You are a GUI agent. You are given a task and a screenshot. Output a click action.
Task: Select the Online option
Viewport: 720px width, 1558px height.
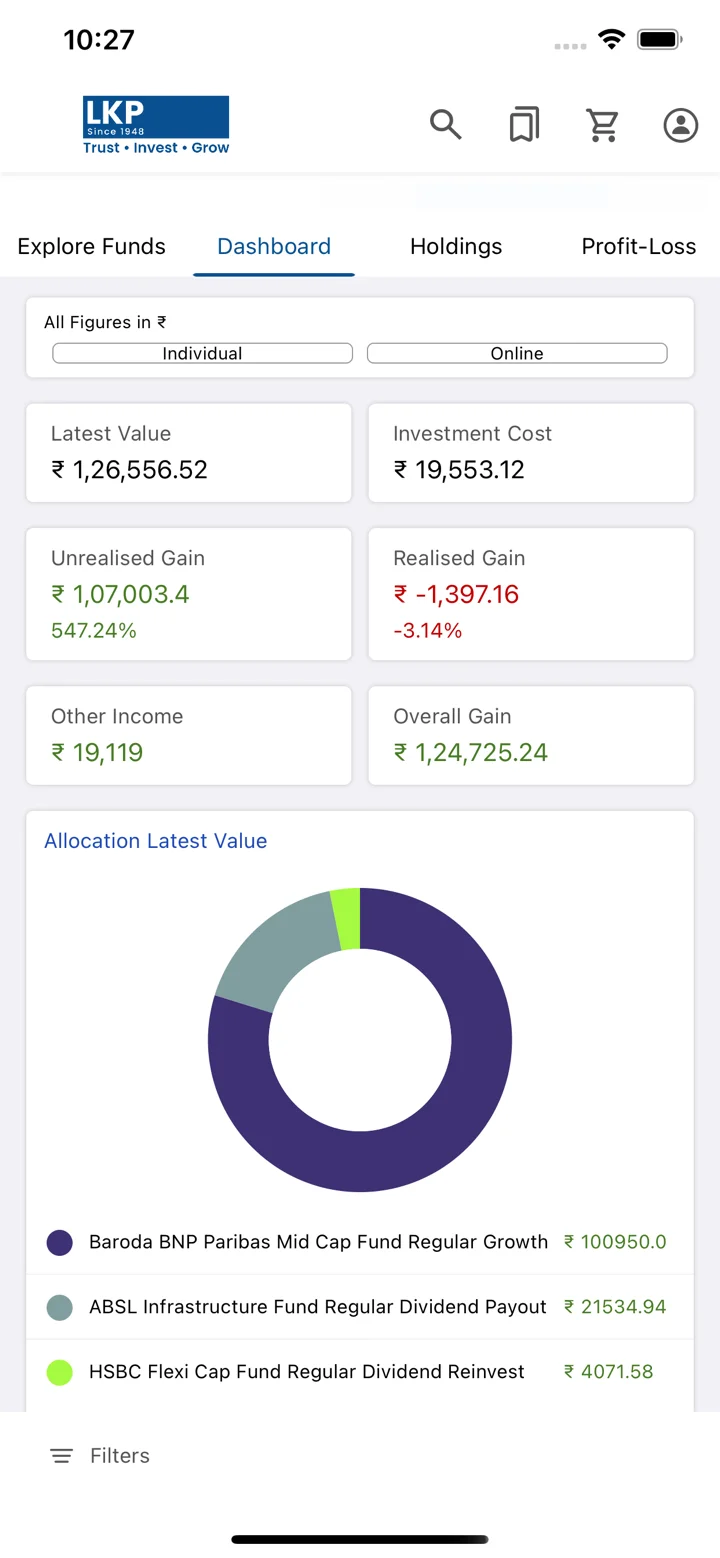pyautogui.click(x=517, y=353)
